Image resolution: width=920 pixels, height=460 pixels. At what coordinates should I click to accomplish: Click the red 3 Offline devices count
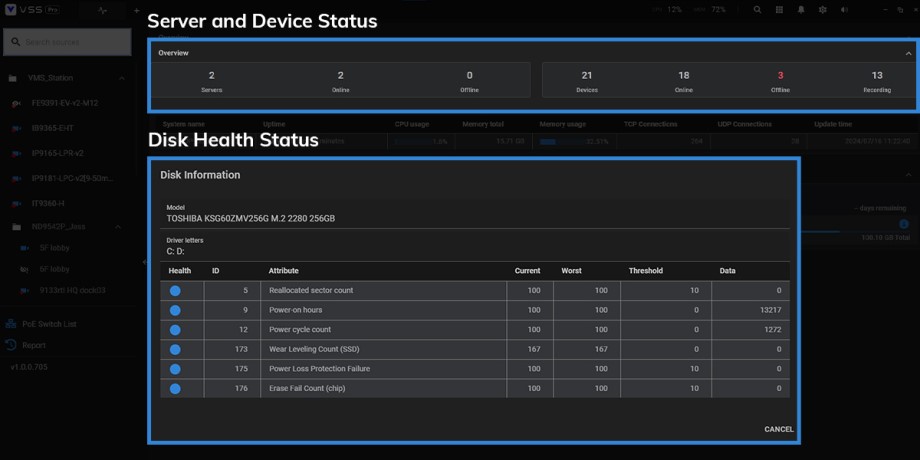coord(780,80)
